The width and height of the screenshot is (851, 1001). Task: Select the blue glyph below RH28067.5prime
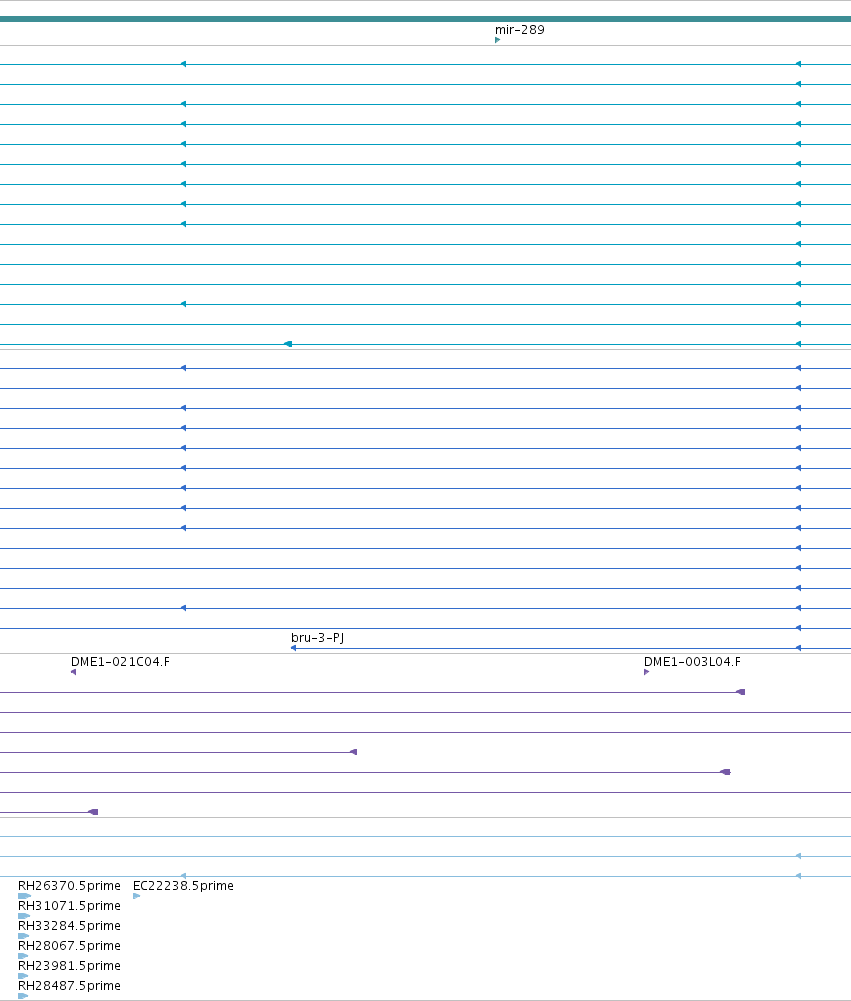[x=22, y=956]
